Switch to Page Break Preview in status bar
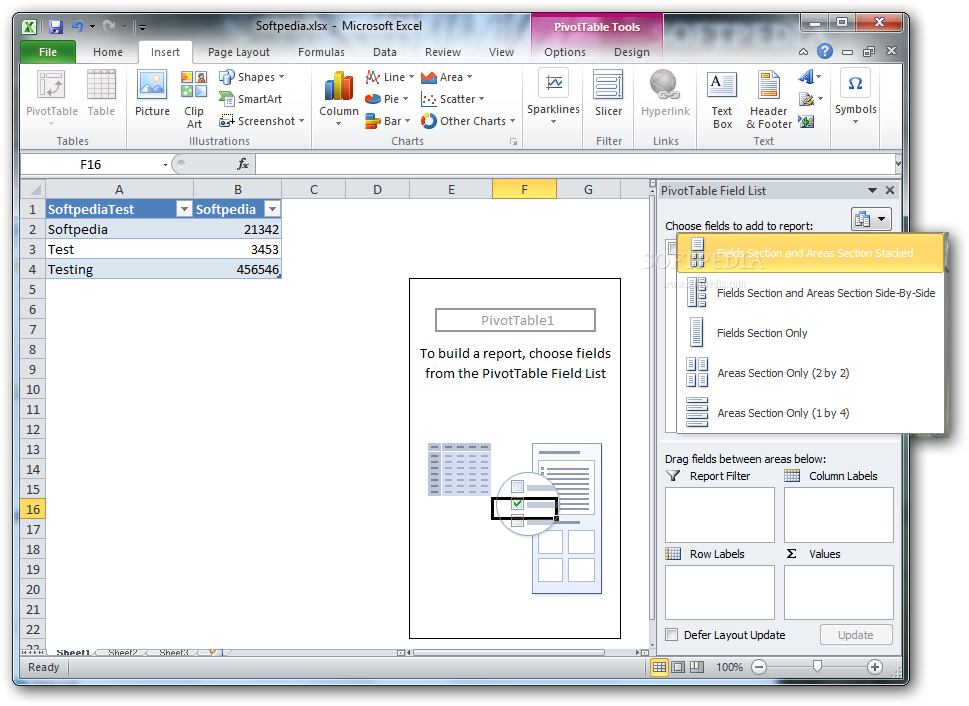 tap(697, 667)
